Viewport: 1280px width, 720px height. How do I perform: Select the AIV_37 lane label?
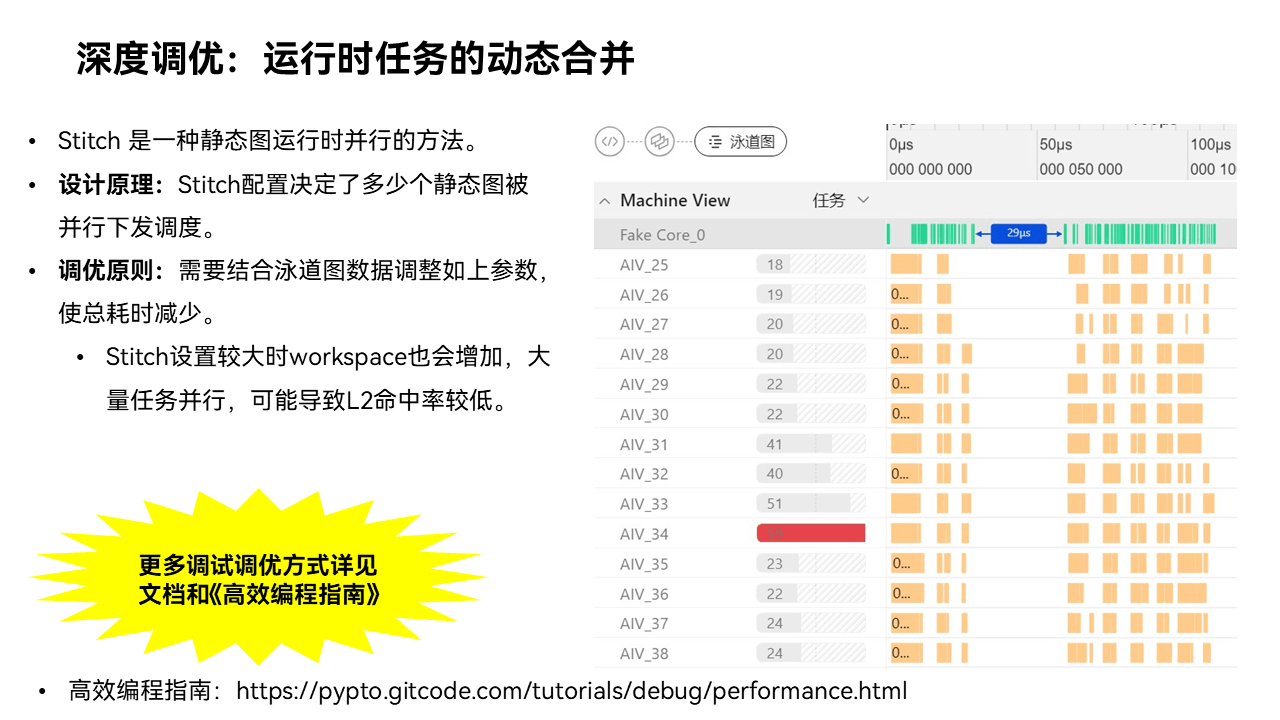[x=644, y=623]
